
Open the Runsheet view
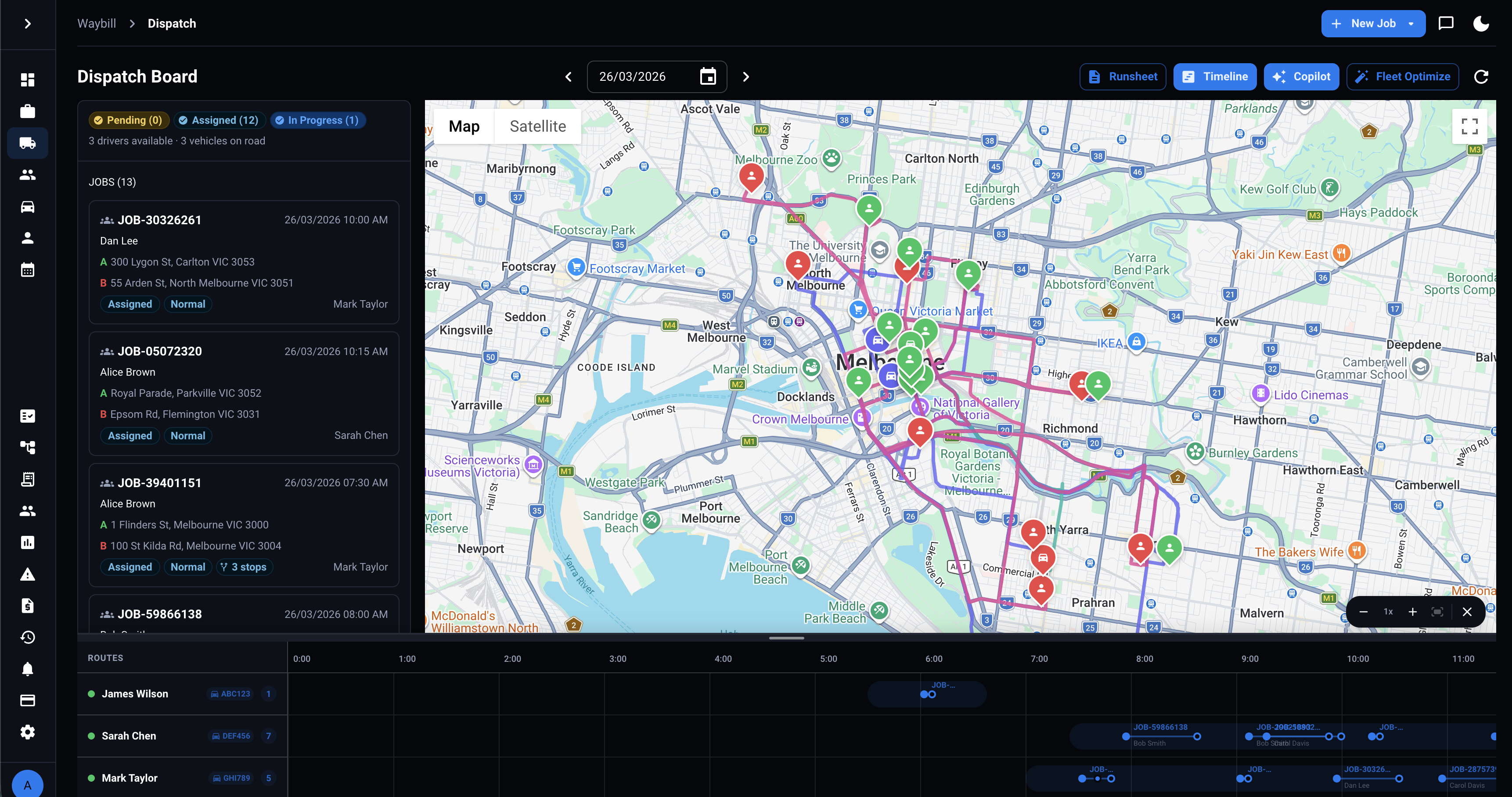click(x=1122, y=77)
